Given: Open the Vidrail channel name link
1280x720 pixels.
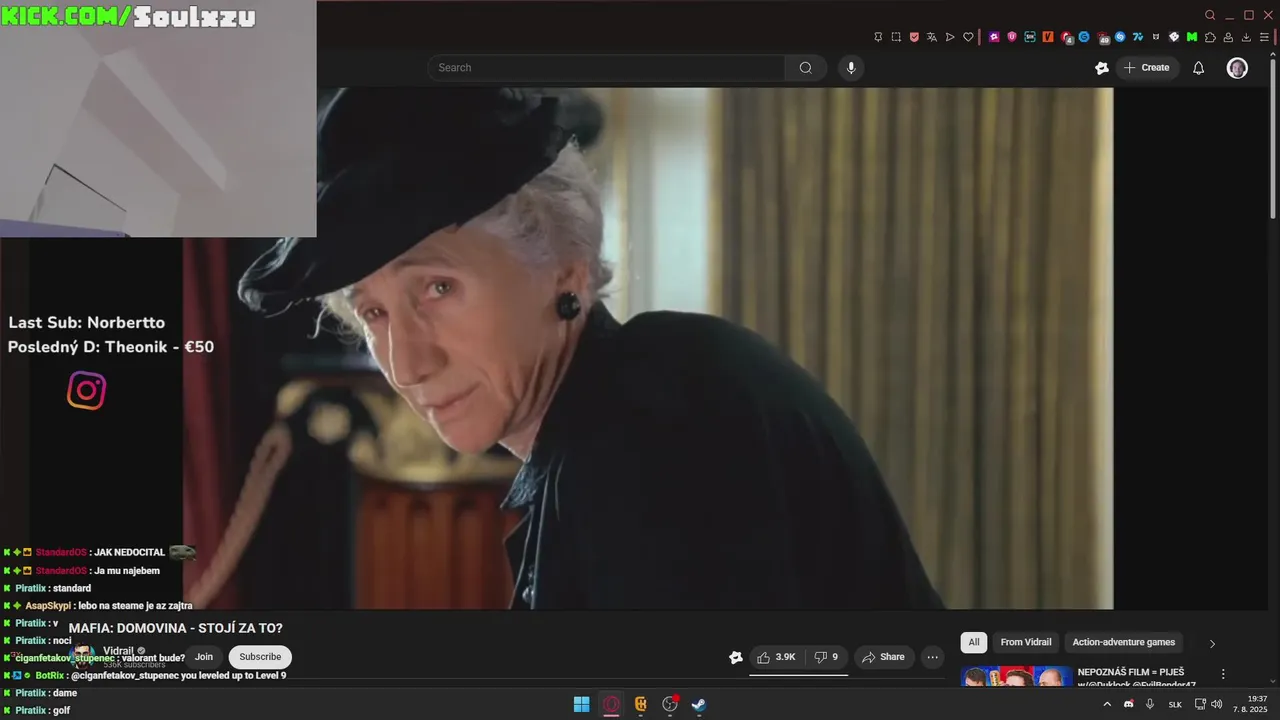Looking at the screenshot, I should (x=118, y=651).
